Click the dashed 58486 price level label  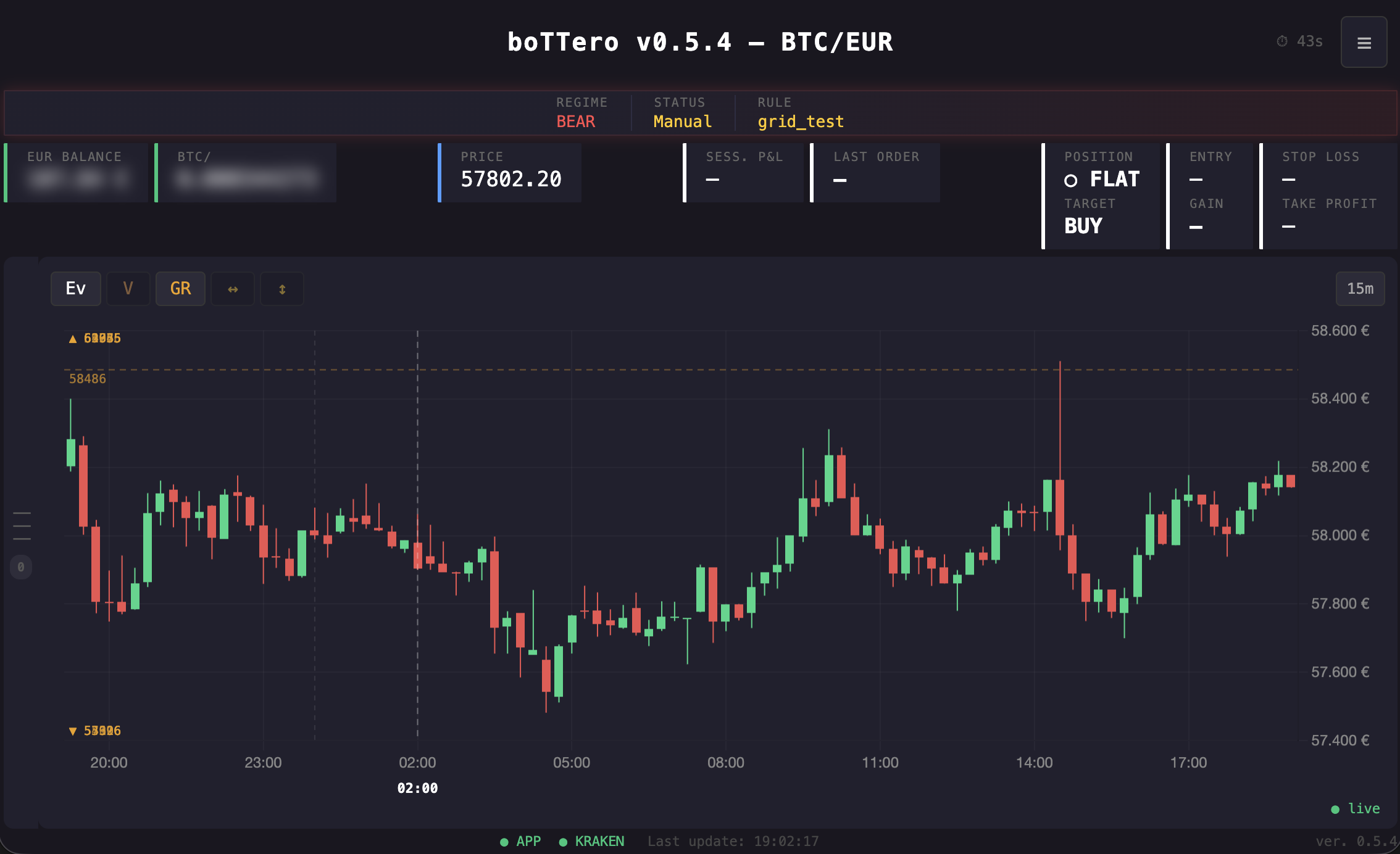87,378
